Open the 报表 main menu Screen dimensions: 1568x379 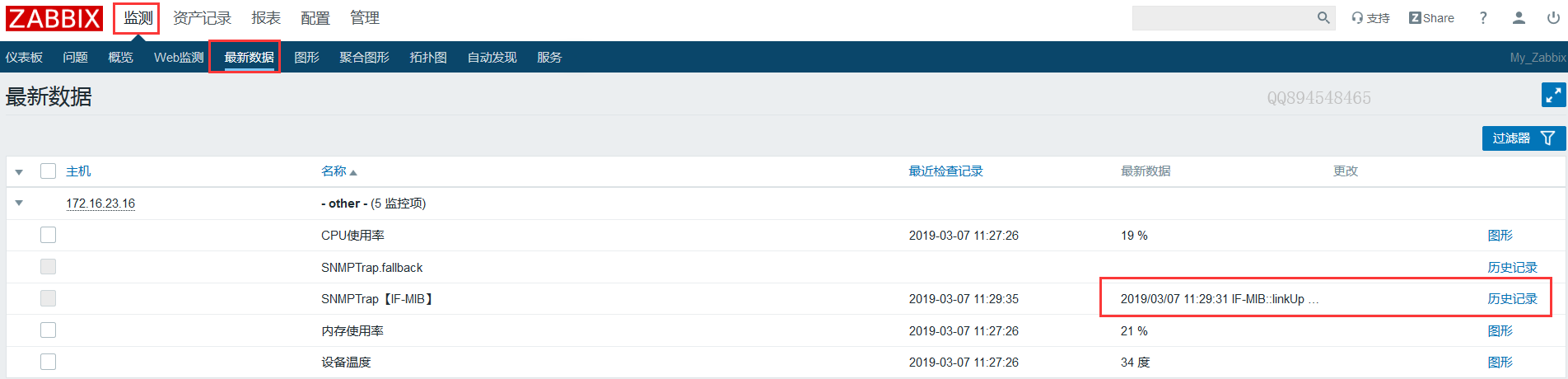pyautogui.click(x=266, y=18)
